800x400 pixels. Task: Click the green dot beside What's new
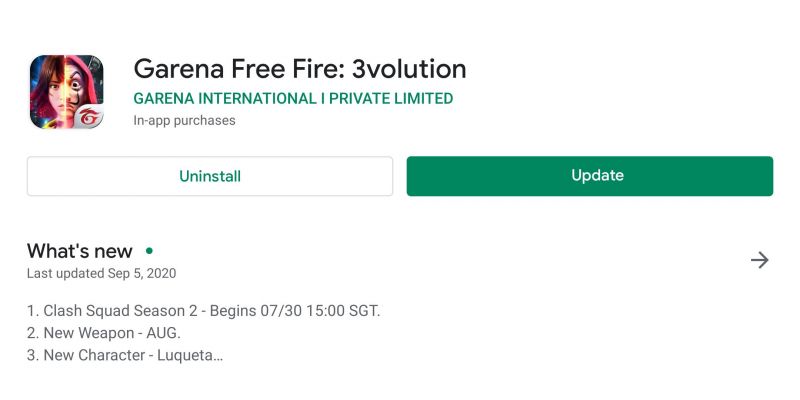149,251
